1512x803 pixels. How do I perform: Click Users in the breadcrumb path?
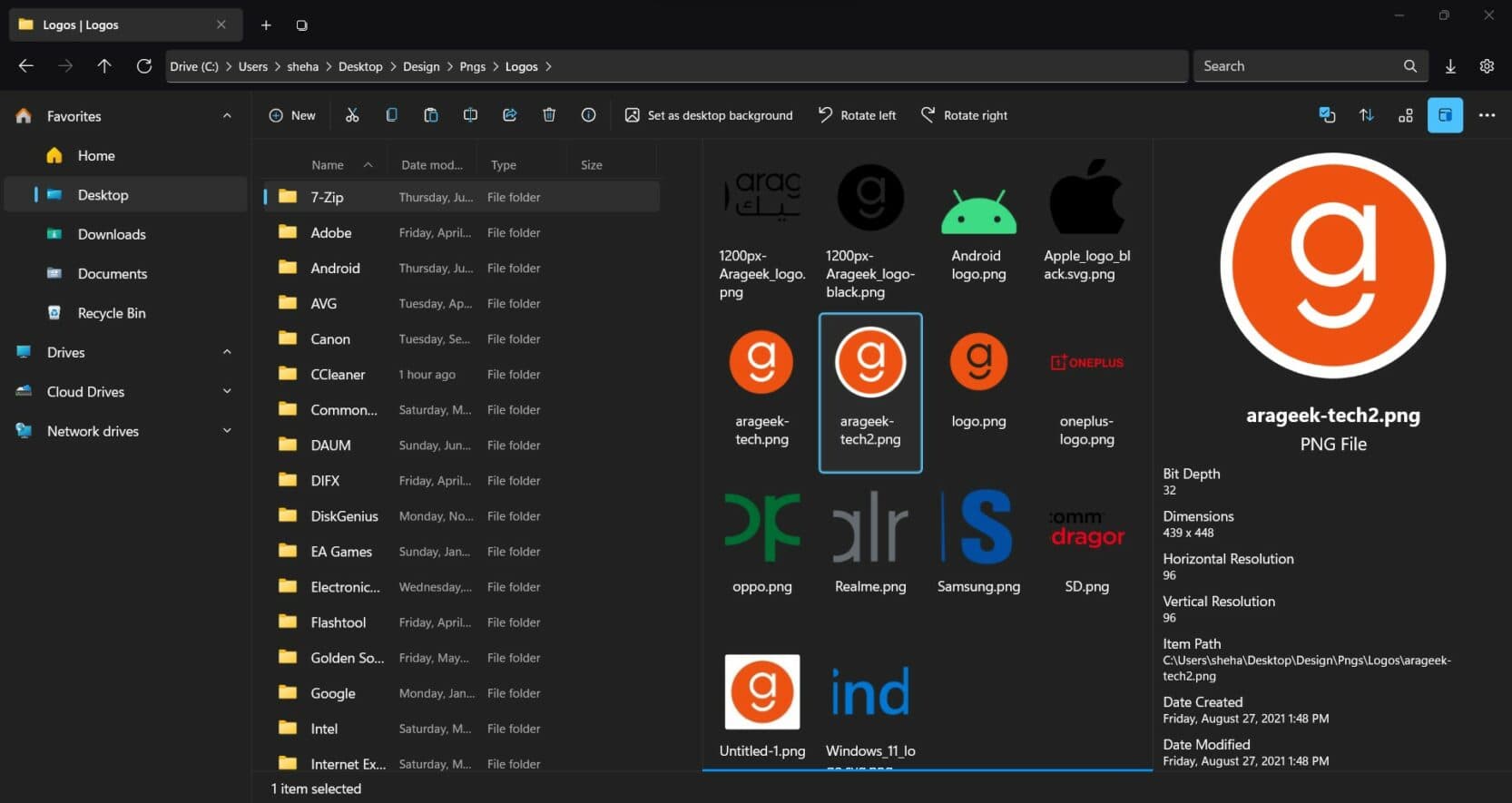pos(253,66)
